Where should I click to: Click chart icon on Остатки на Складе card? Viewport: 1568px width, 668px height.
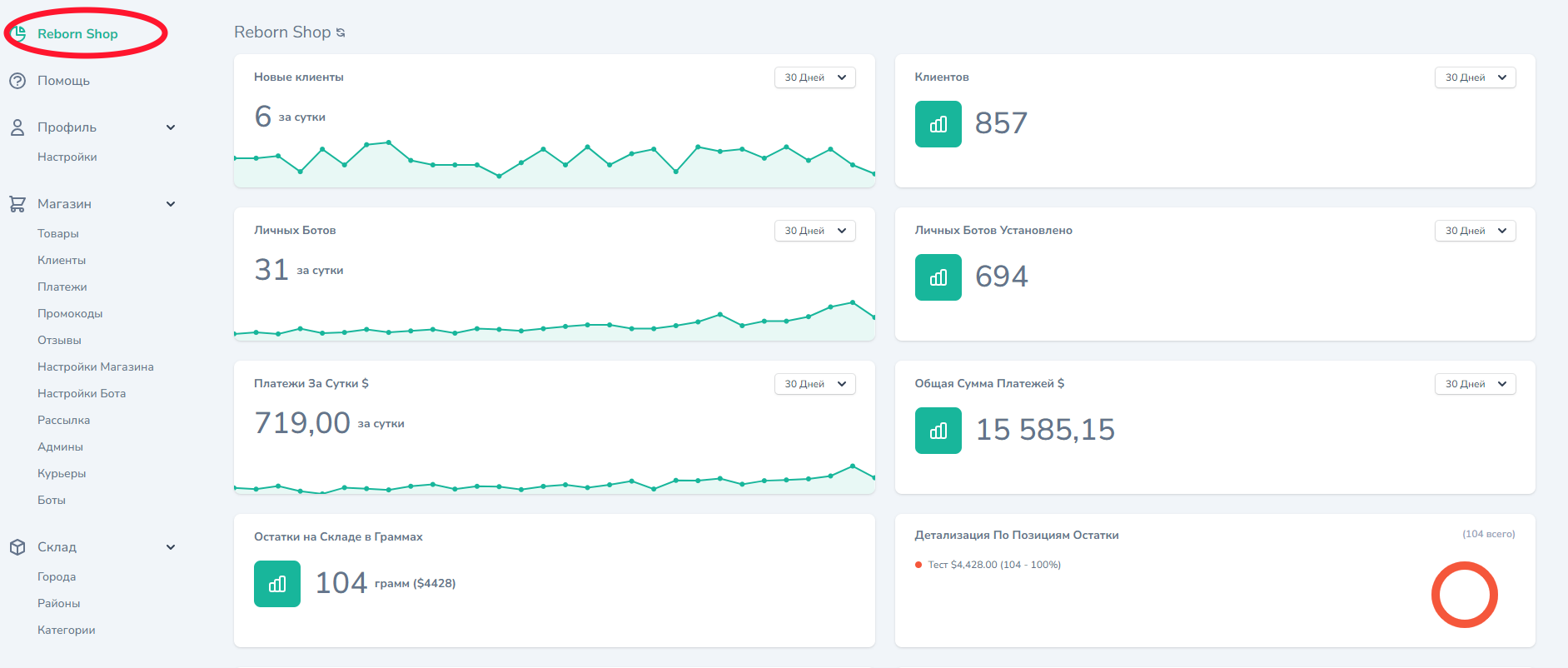(277, 584)
